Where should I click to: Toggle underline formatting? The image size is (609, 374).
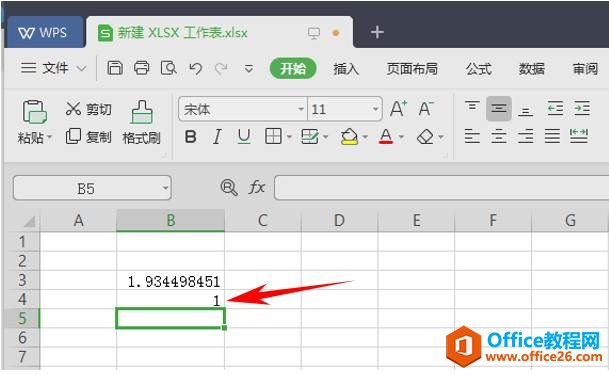pos(244,137)
